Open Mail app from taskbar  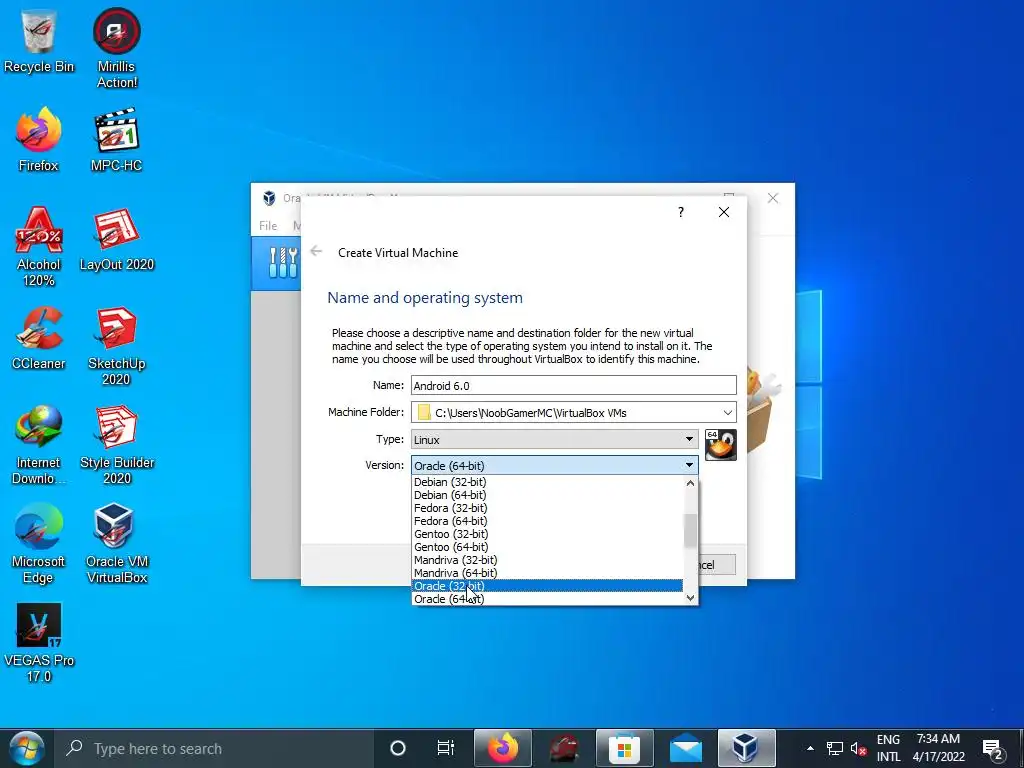coord(686,748)
